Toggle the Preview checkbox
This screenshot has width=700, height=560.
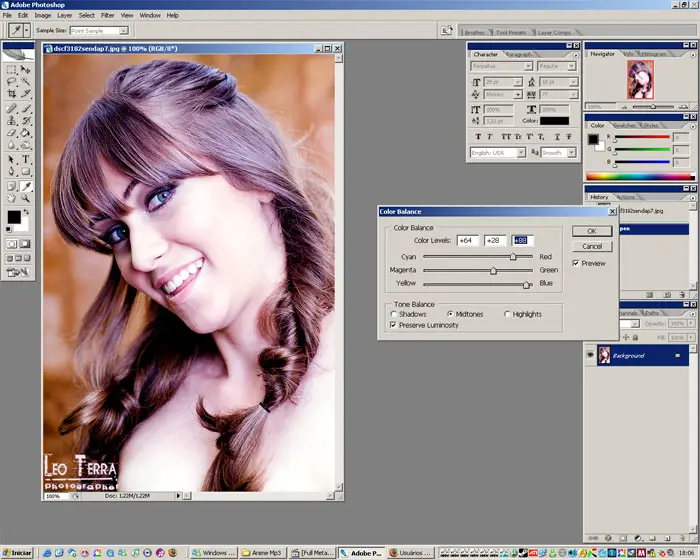click(x=576, y=263)
